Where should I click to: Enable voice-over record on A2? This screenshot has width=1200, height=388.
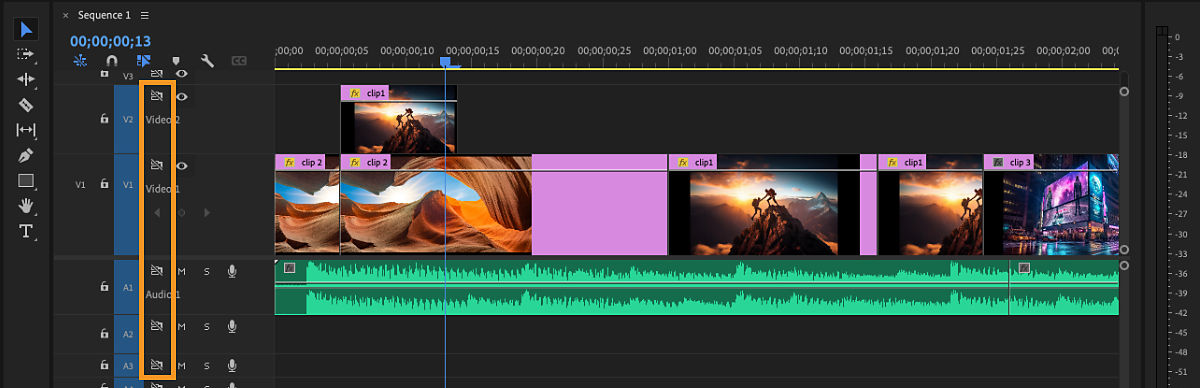click(232, 326)
